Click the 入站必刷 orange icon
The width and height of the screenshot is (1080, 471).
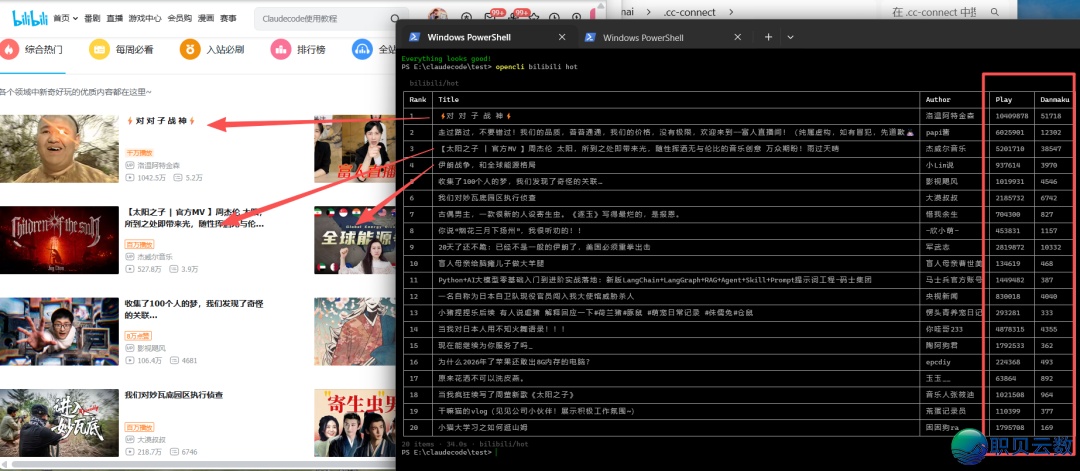[190, 50]
